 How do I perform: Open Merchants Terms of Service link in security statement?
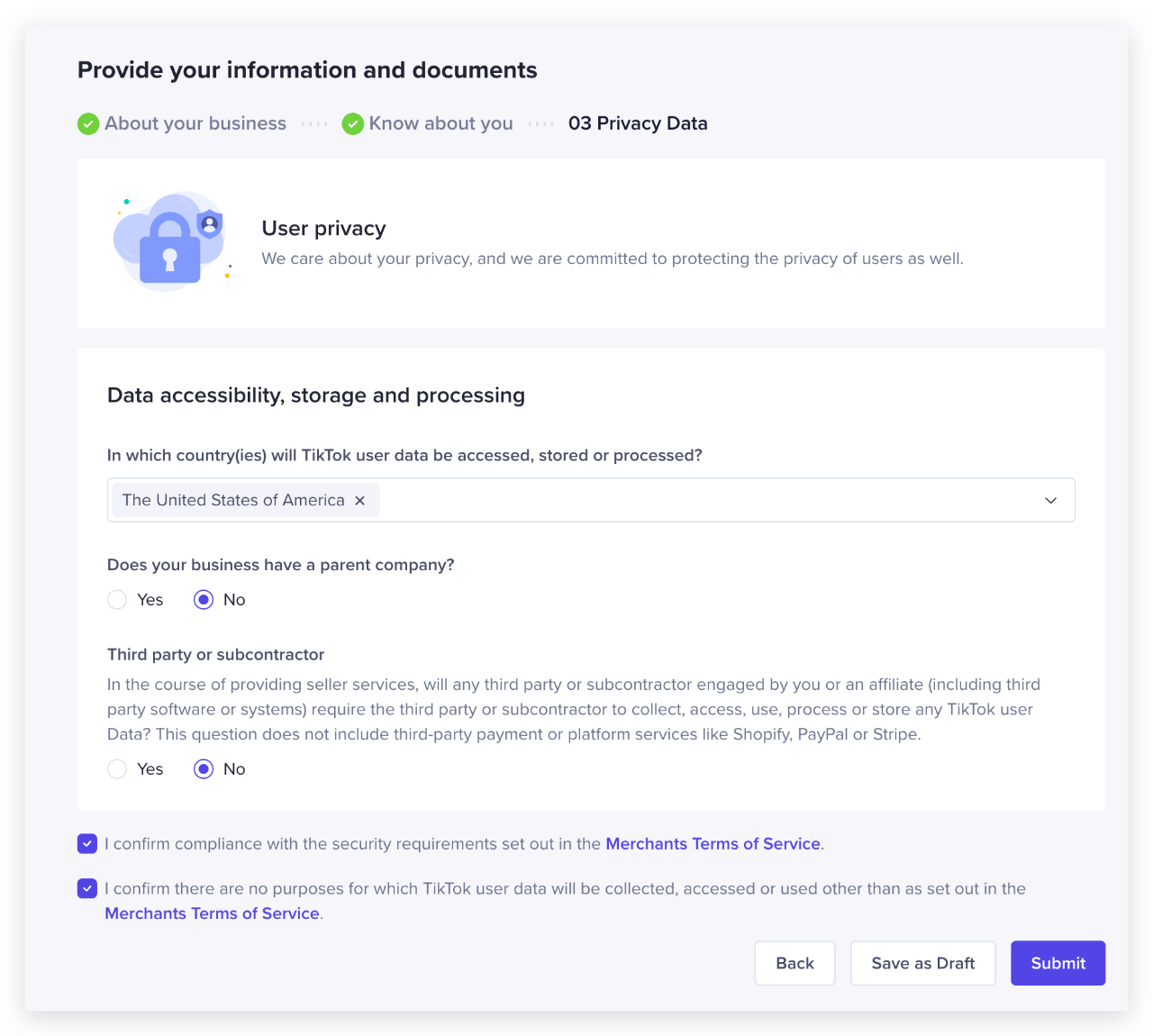pyautogui.click(x=713, y=844)
